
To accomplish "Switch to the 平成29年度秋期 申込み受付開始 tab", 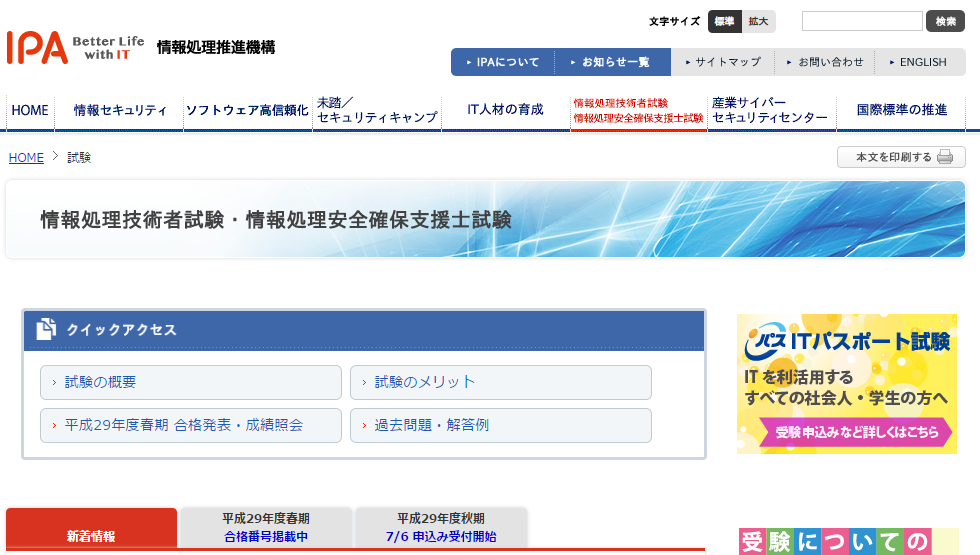I will pos(441,528).
